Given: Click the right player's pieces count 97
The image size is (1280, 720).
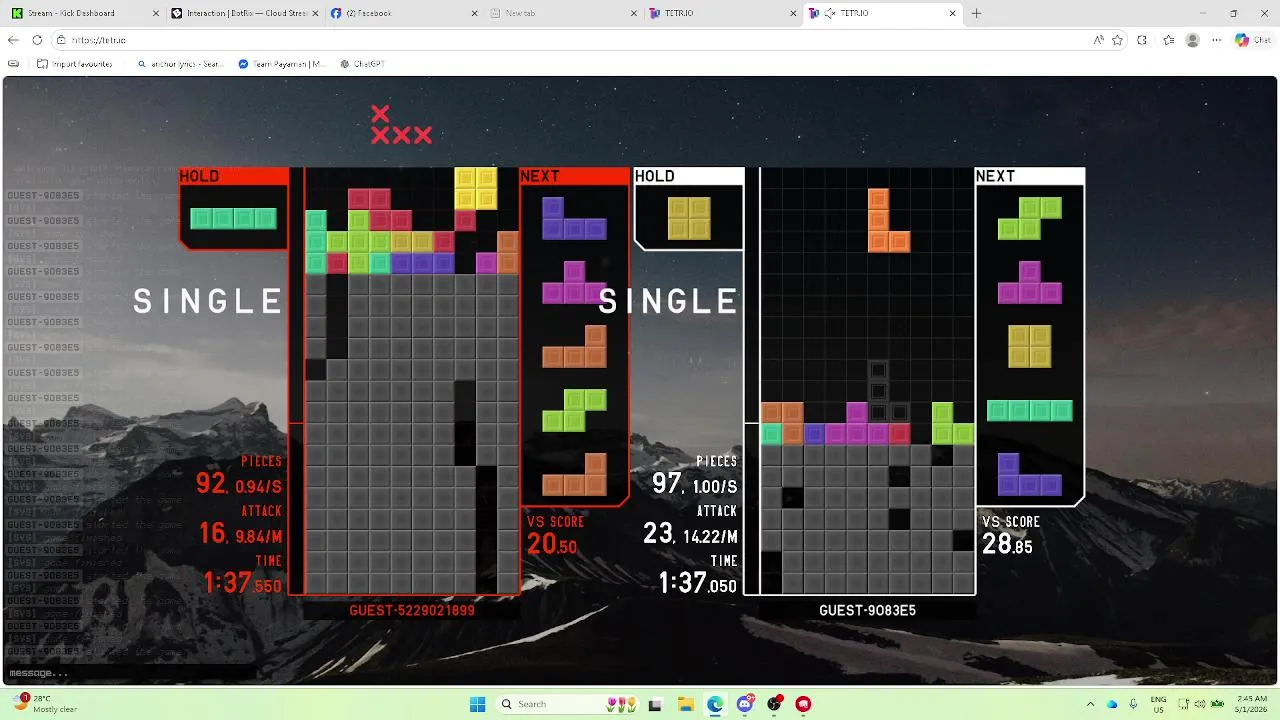Looking at the screenshot, I should 667,484.
